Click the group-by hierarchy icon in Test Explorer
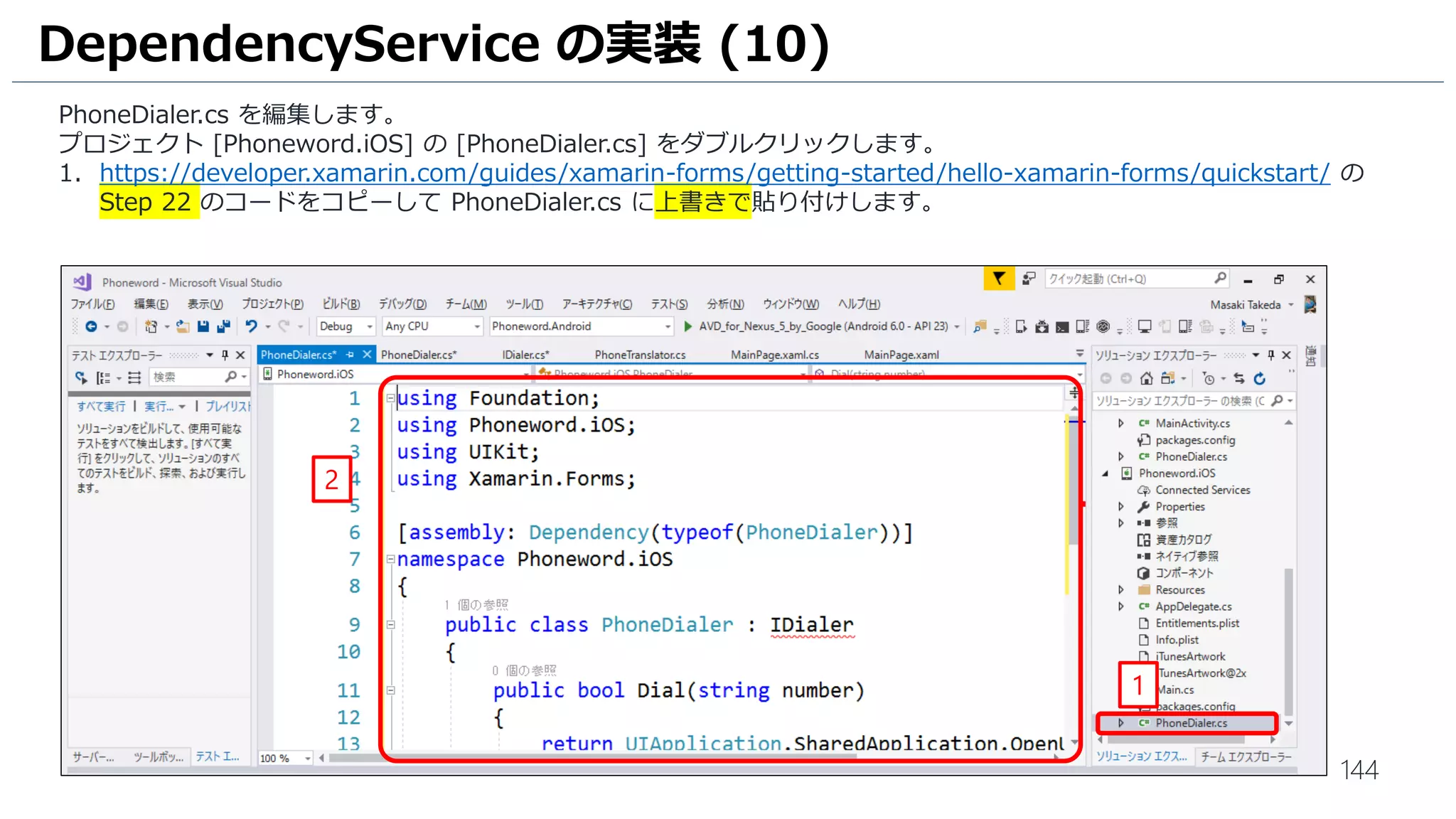 tap(104, 378)
